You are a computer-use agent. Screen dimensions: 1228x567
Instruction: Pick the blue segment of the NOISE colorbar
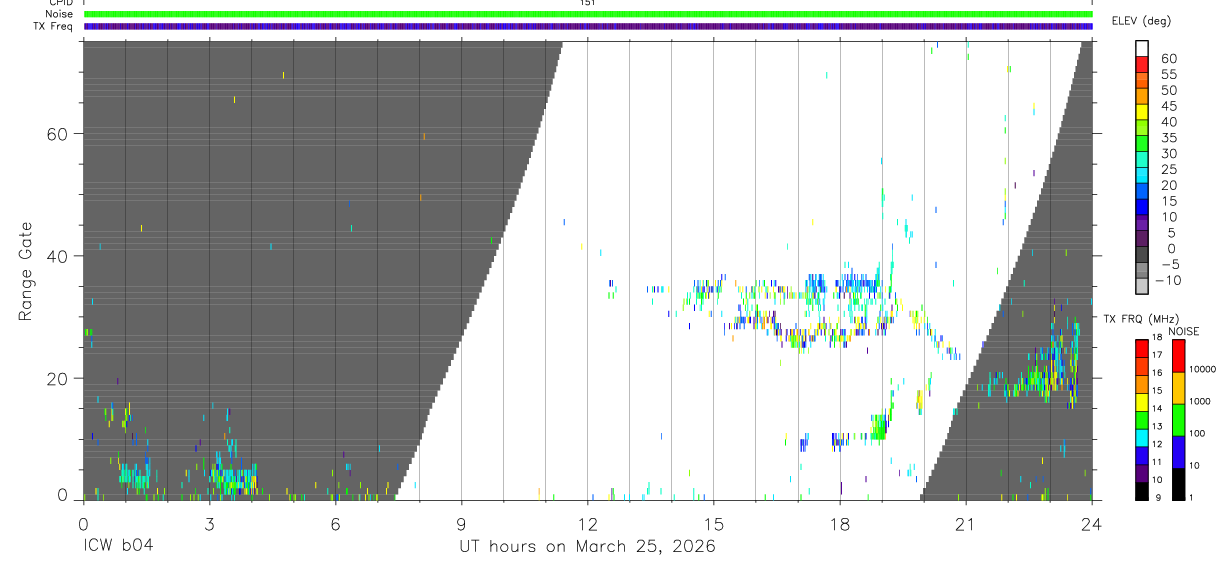1178,452
